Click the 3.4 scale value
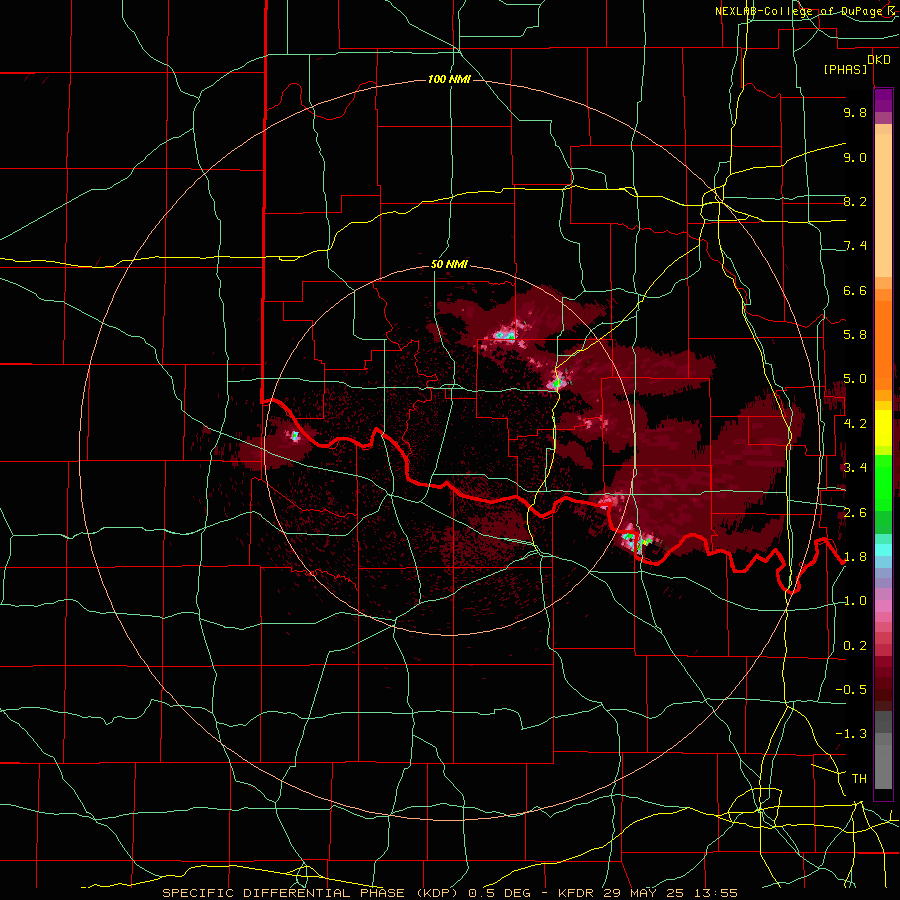900x900 pixels. coord(855,468)
